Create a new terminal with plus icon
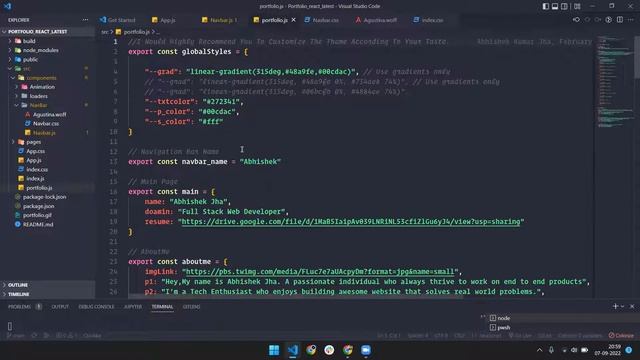This screenshot has height=360, width=640. pos(615,306)
